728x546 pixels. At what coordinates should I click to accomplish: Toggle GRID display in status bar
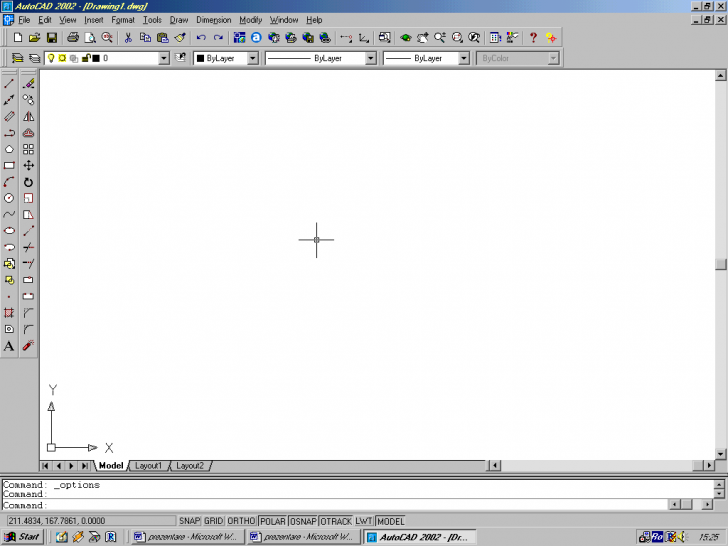pos(214,521)
